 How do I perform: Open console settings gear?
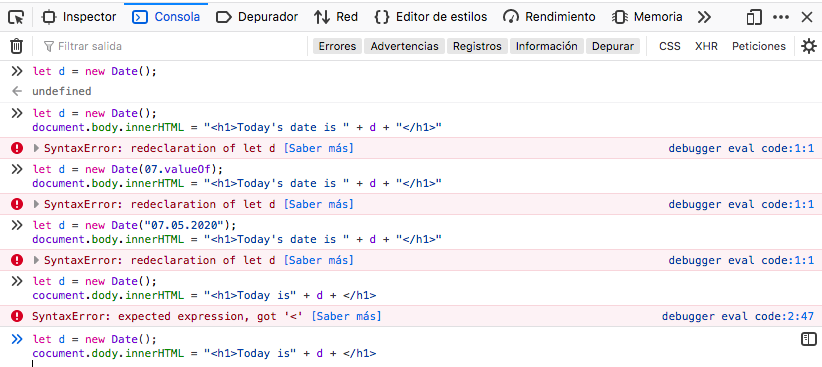coord(809,46)
